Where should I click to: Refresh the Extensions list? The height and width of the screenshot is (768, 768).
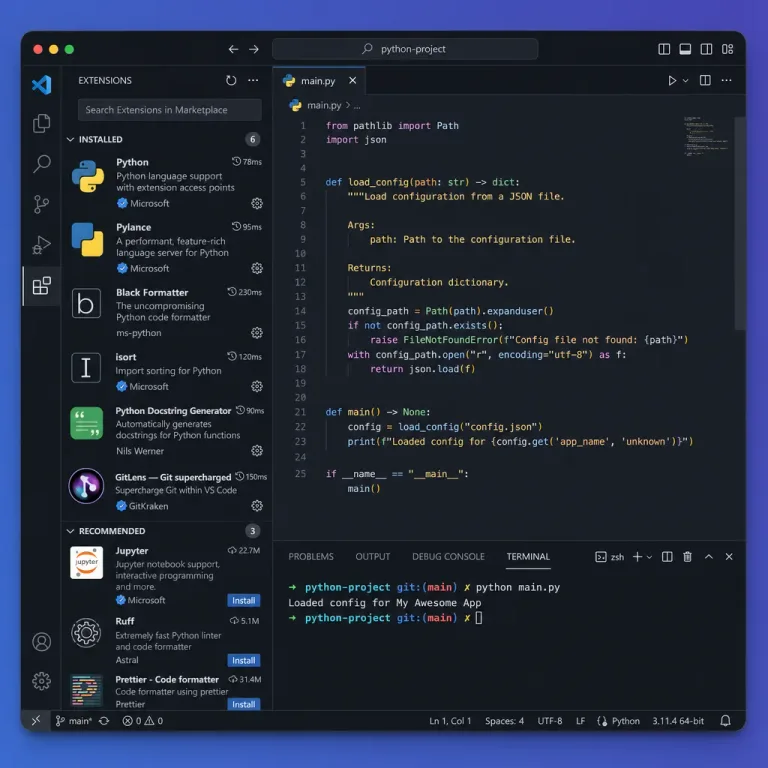click(x=231, y=80)
